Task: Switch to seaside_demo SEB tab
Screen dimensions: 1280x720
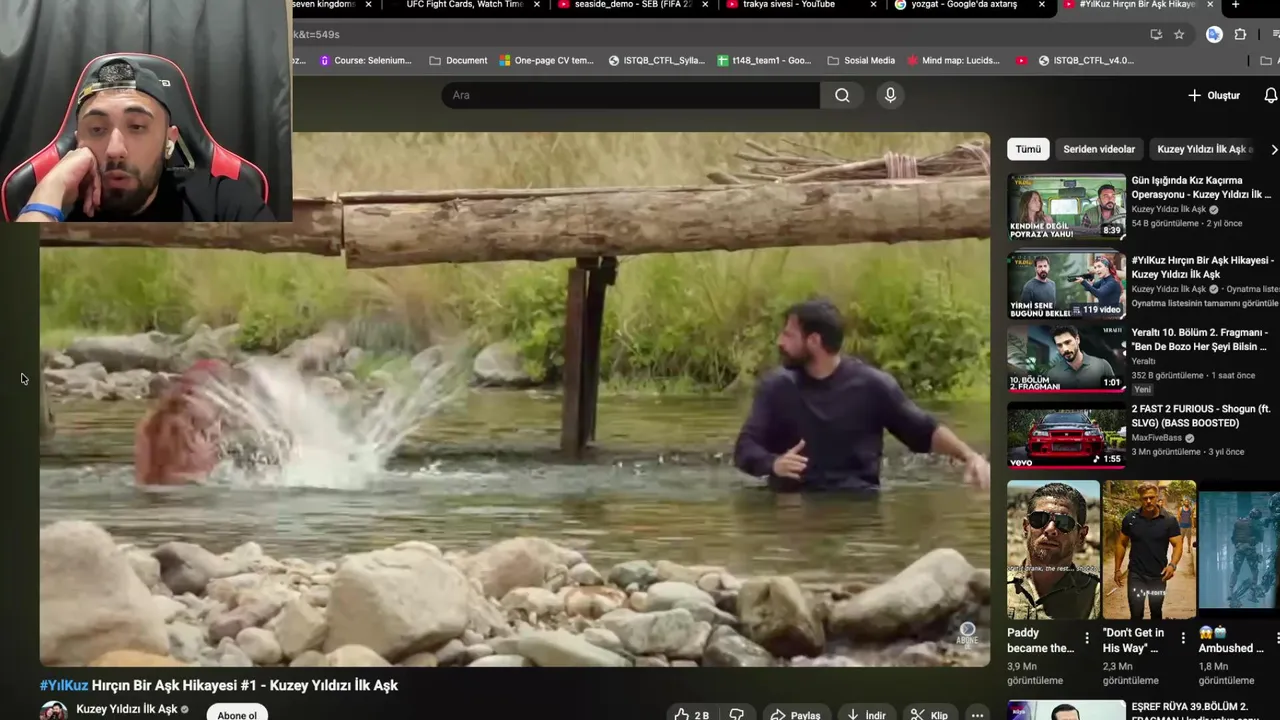Action: click(632, 5)
